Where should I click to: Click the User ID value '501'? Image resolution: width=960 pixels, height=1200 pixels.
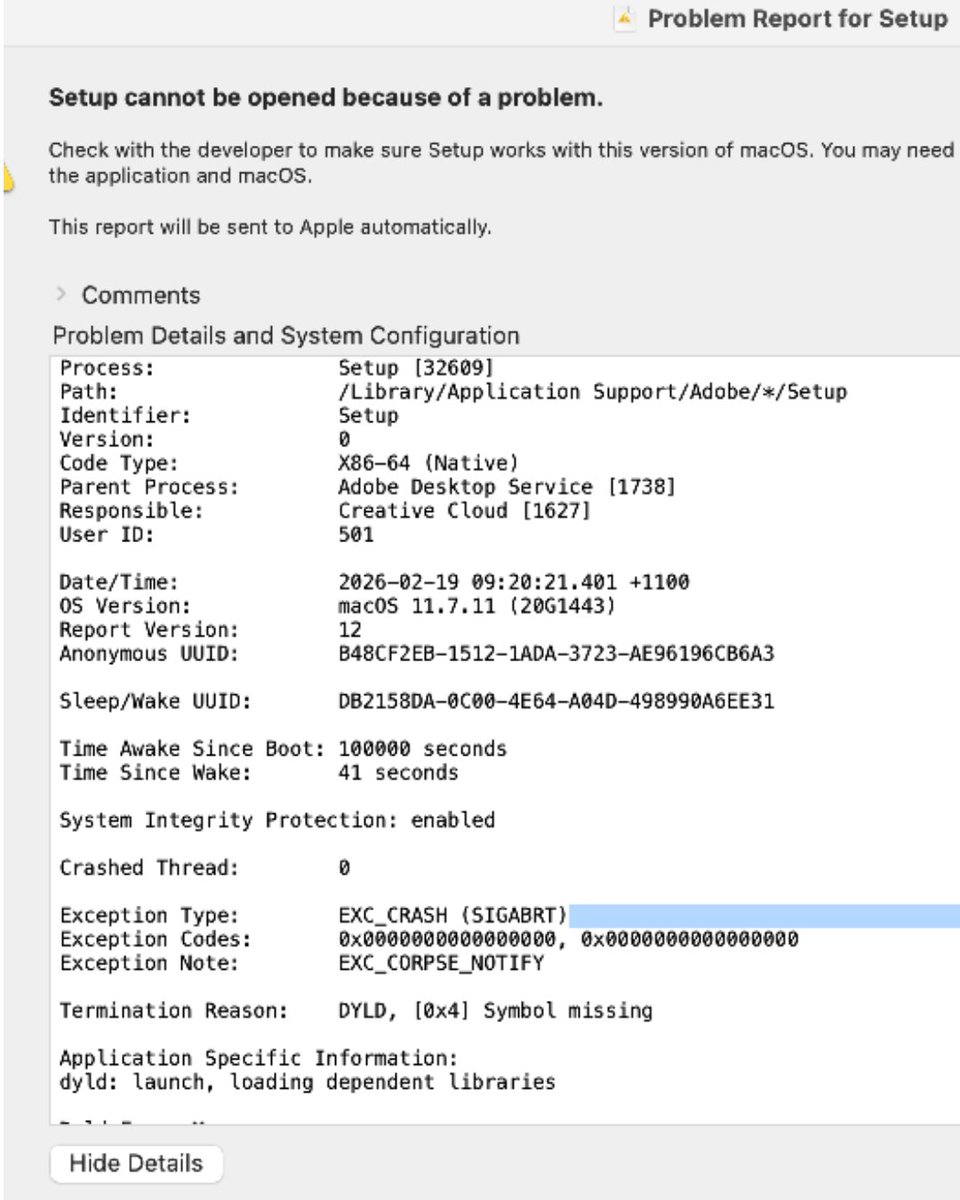coord(356,535)
